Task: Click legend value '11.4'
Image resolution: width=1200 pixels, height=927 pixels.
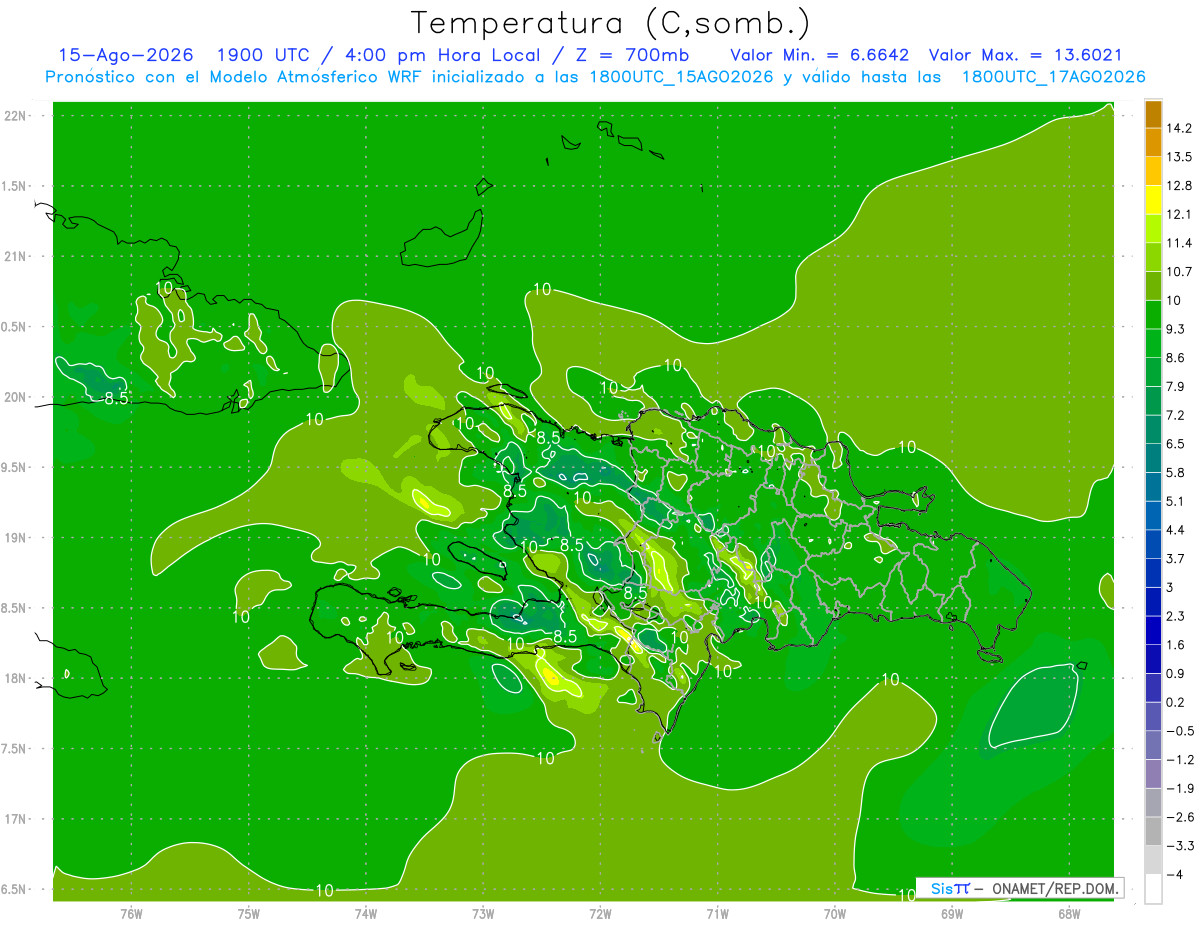Action: (x=1179, y=243)
